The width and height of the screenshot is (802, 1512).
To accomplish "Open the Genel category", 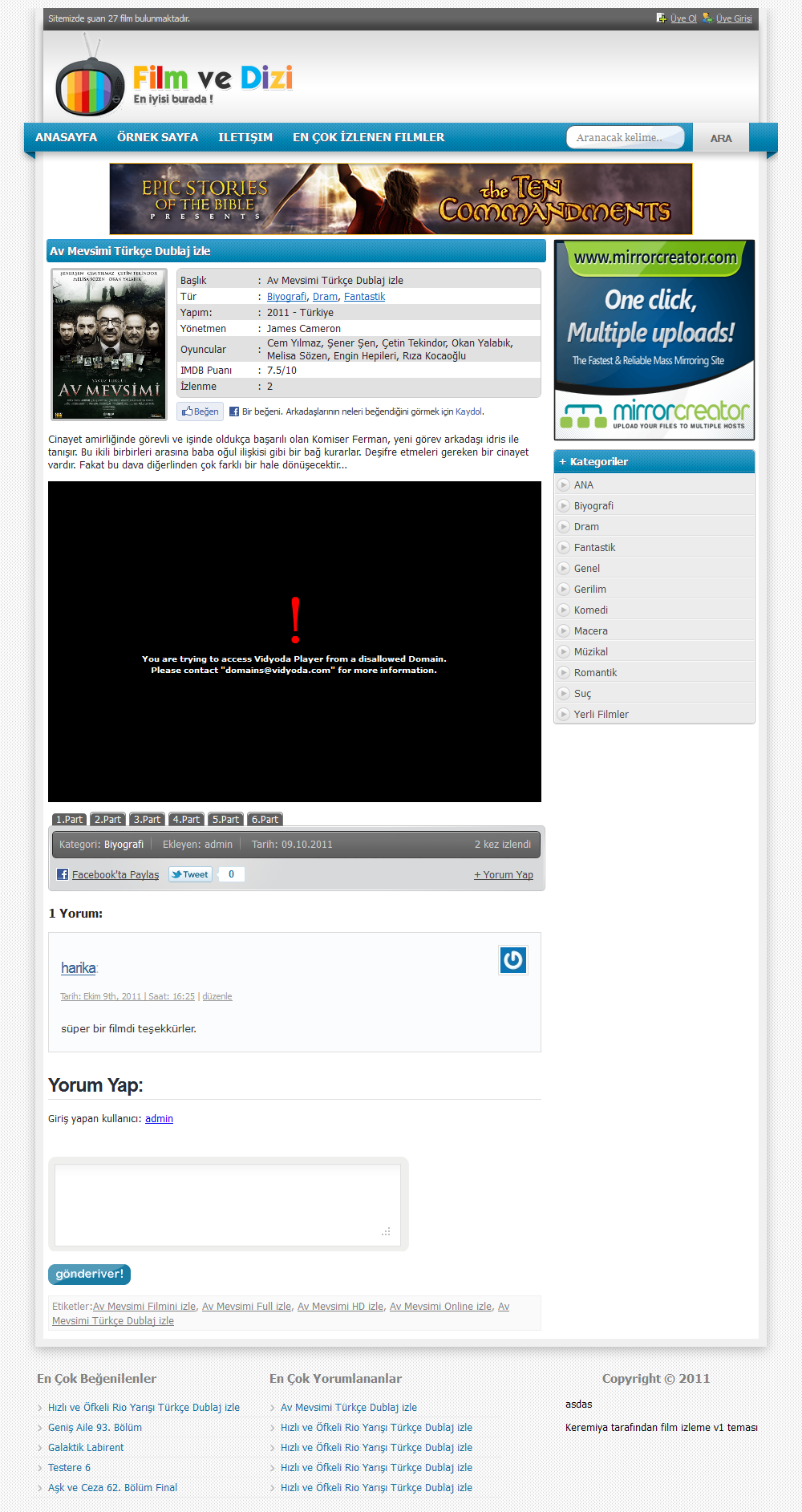I will pos(587,569).
